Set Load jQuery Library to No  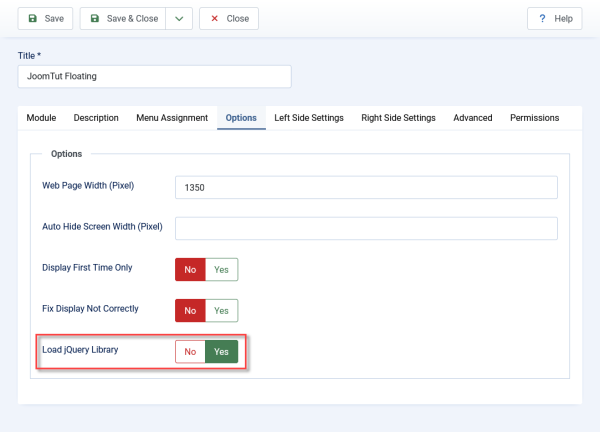pyautogui.click(x=190, y=352)
